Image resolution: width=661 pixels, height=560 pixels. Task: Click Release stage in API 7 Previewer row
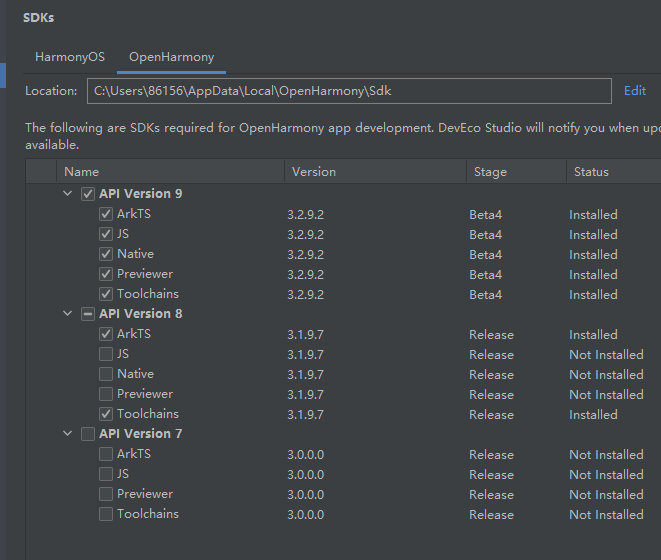coord(492,495)
